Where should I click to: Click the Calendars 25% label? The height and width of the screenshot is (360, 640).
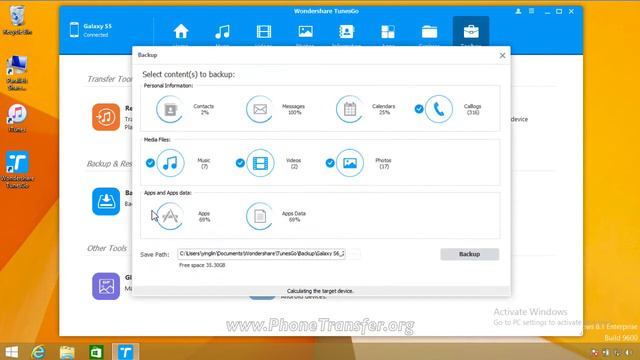[383, 109]
